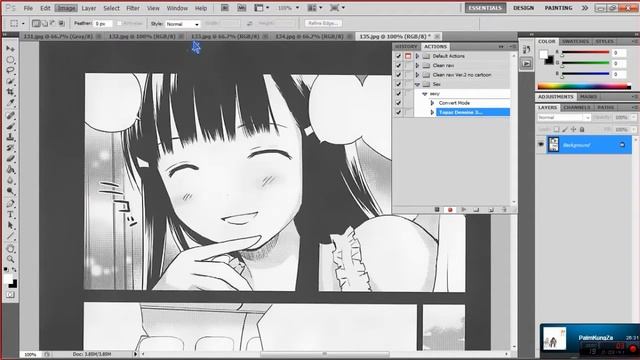Image resolution: width=640 pixels, height=360 pixels.
Task: Switch to the Painting workspace
Action: pyautogui.click(x=558, y=8)
